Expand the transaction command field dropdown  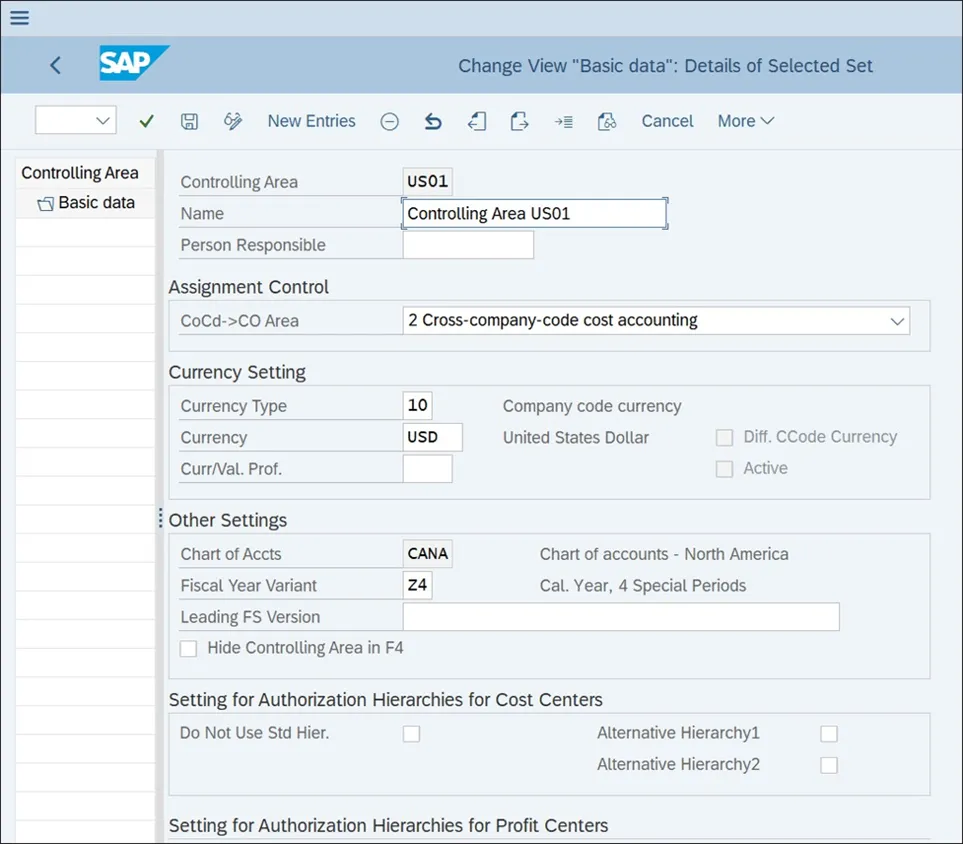(103, 121)
